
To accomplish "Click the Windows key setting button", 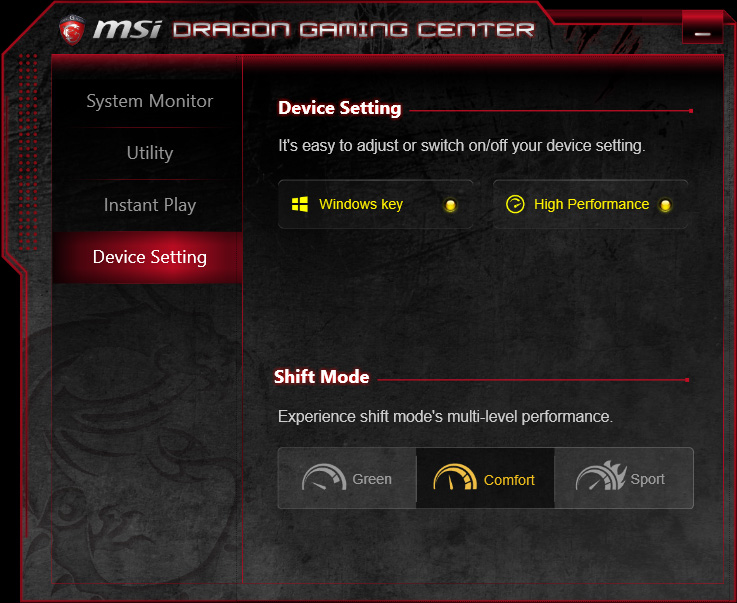I will click(376, 204).
